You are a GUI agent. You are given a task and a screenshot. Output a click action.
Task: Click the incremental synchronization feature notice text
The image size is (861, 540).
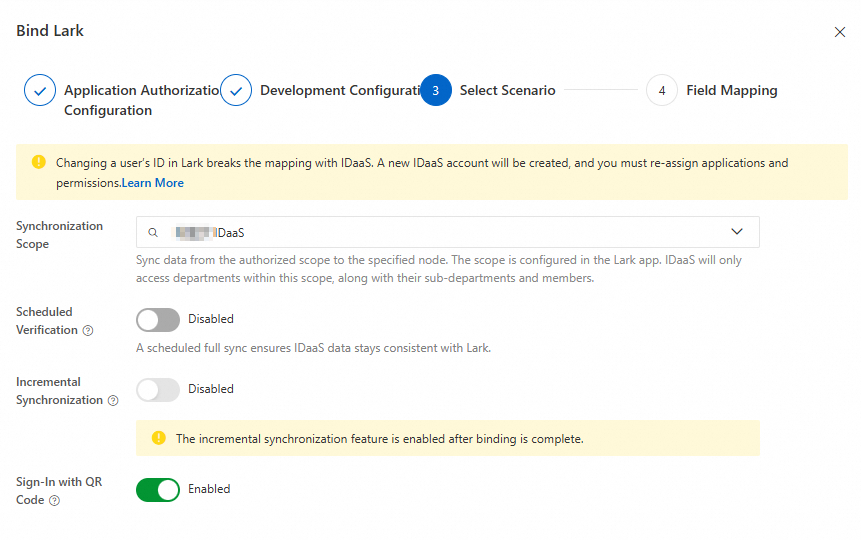(379, 438)
